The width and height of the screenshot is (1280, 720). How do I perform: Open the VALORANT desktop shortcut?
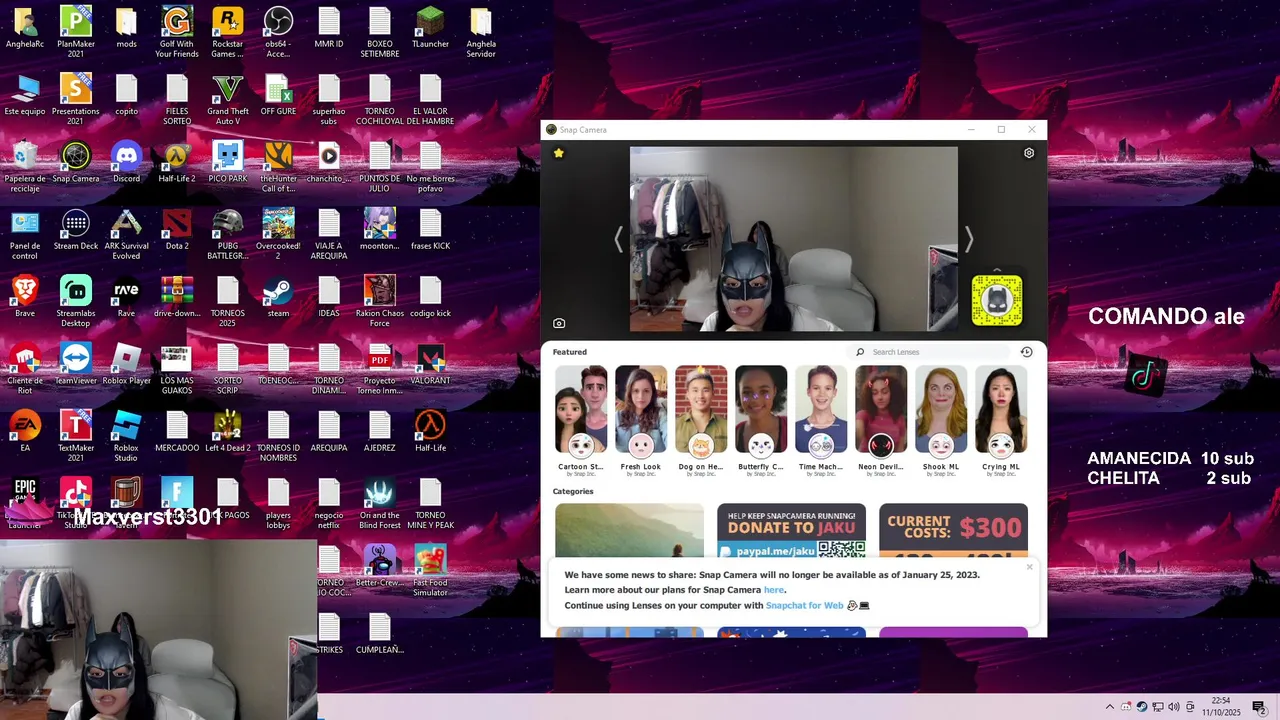(430, 365)
